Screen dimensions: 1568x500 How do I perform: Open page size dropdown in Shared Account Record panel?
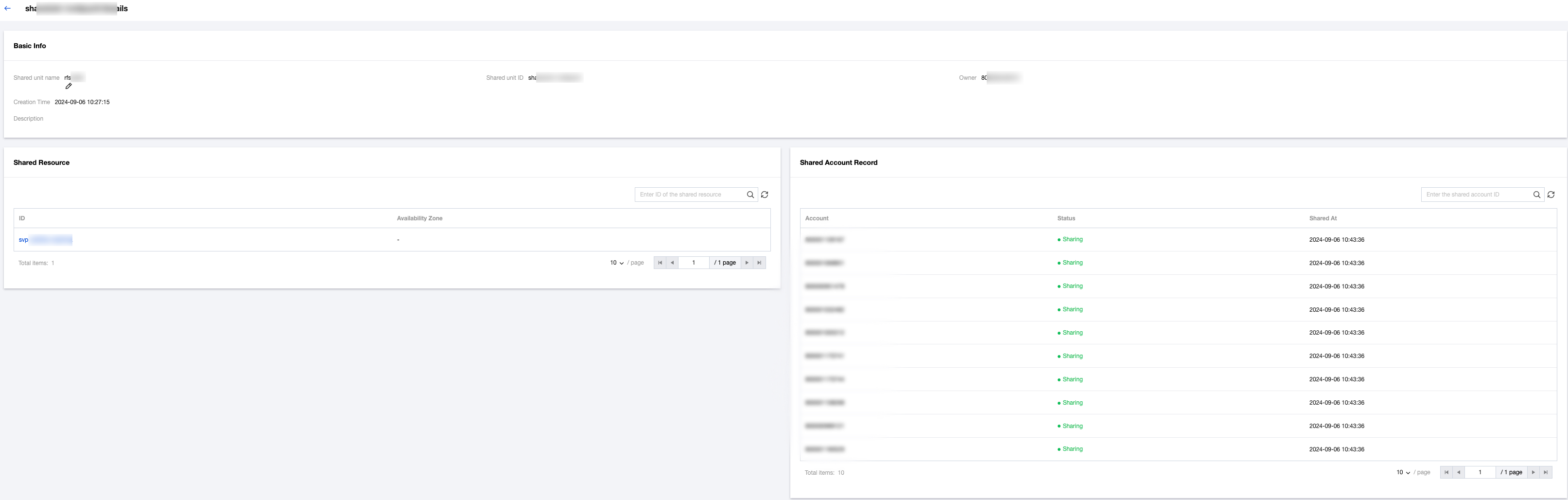(1403, 473)
